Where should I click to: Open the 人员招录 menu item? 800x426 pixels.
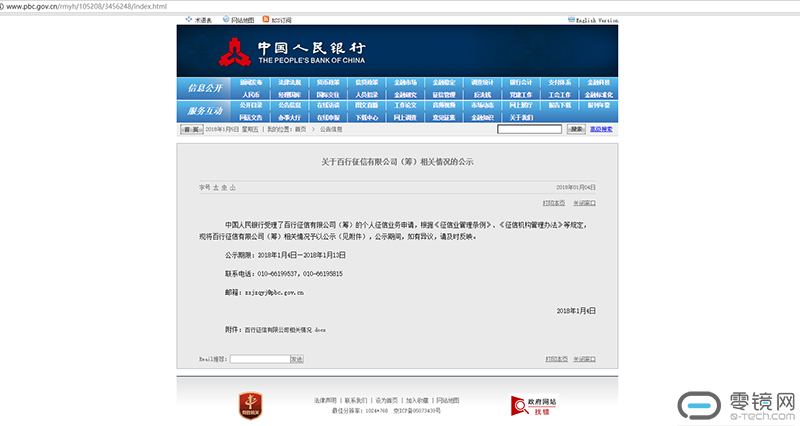(367, 94)
